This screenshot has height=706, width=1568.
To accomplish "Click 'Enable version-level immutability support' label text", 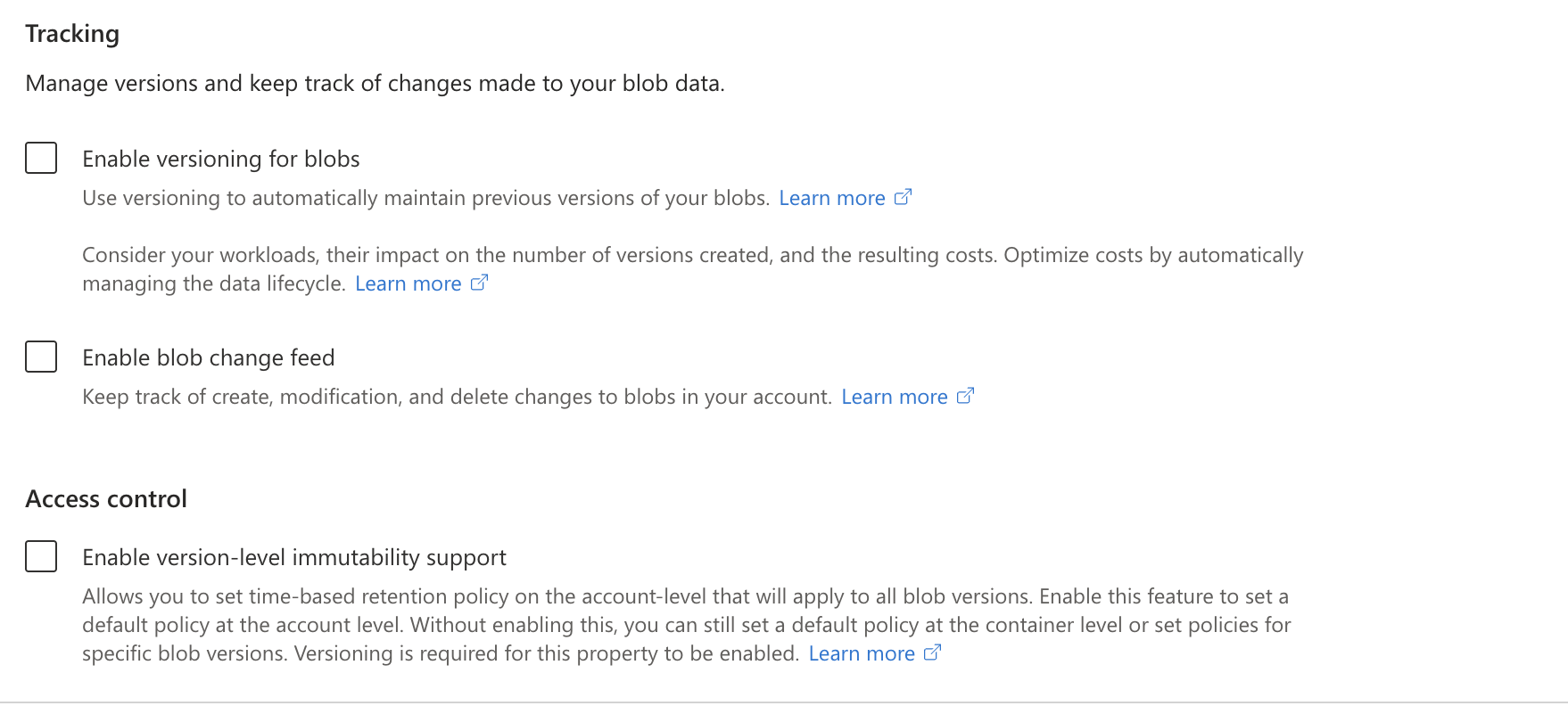I will click(294, 557).
